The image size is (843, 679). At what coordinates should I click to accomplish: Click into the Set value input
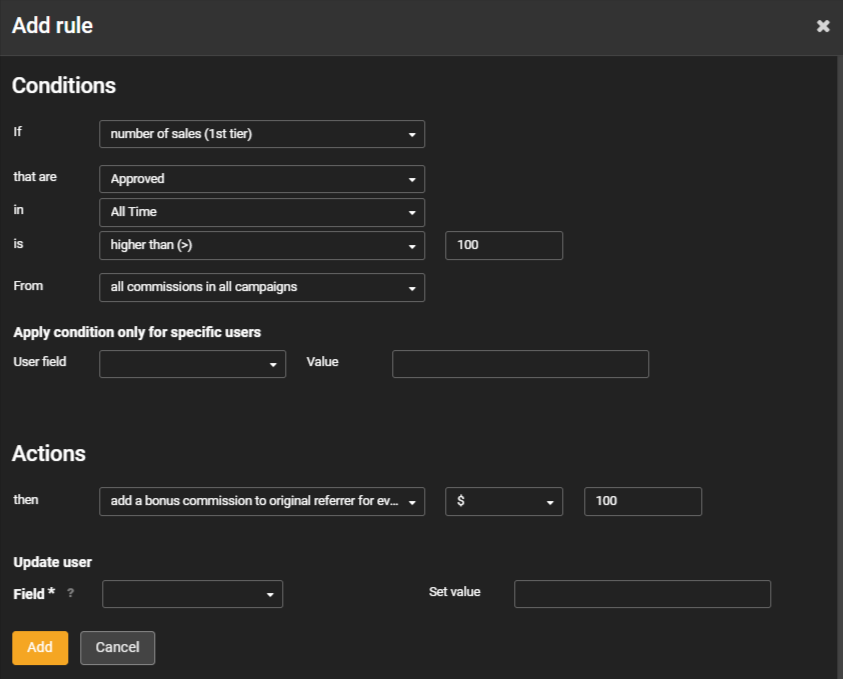point(642,594)
